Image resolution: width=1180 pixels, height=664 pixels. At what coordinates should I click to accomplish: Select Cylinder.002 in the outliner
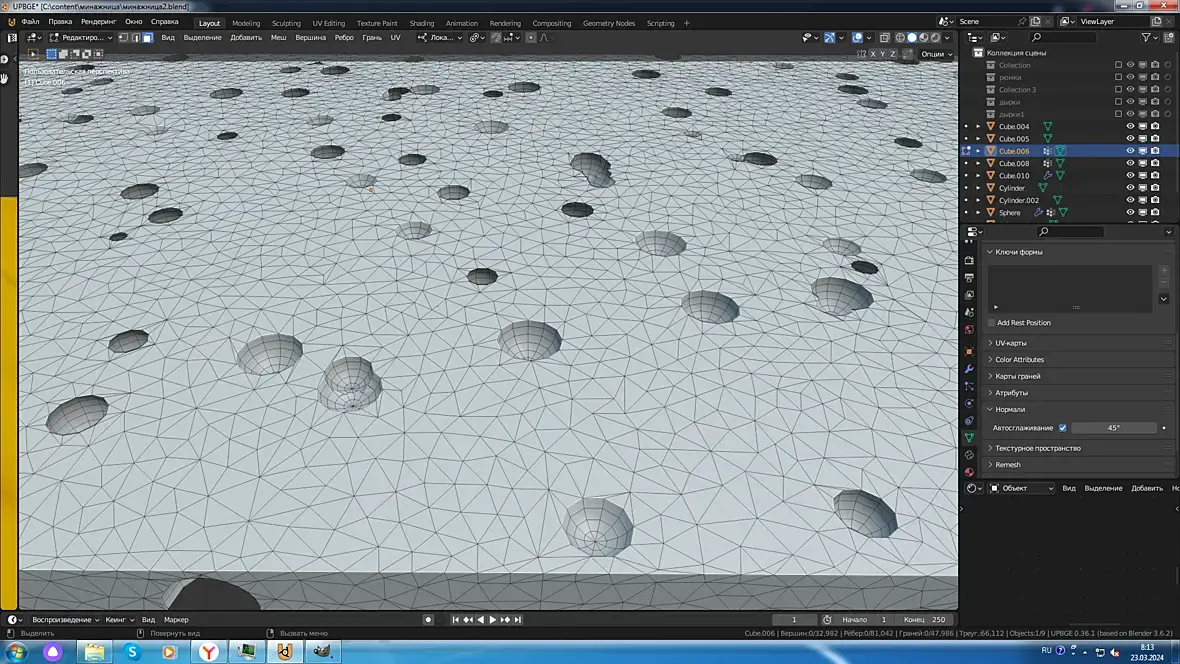[1018, 200]
